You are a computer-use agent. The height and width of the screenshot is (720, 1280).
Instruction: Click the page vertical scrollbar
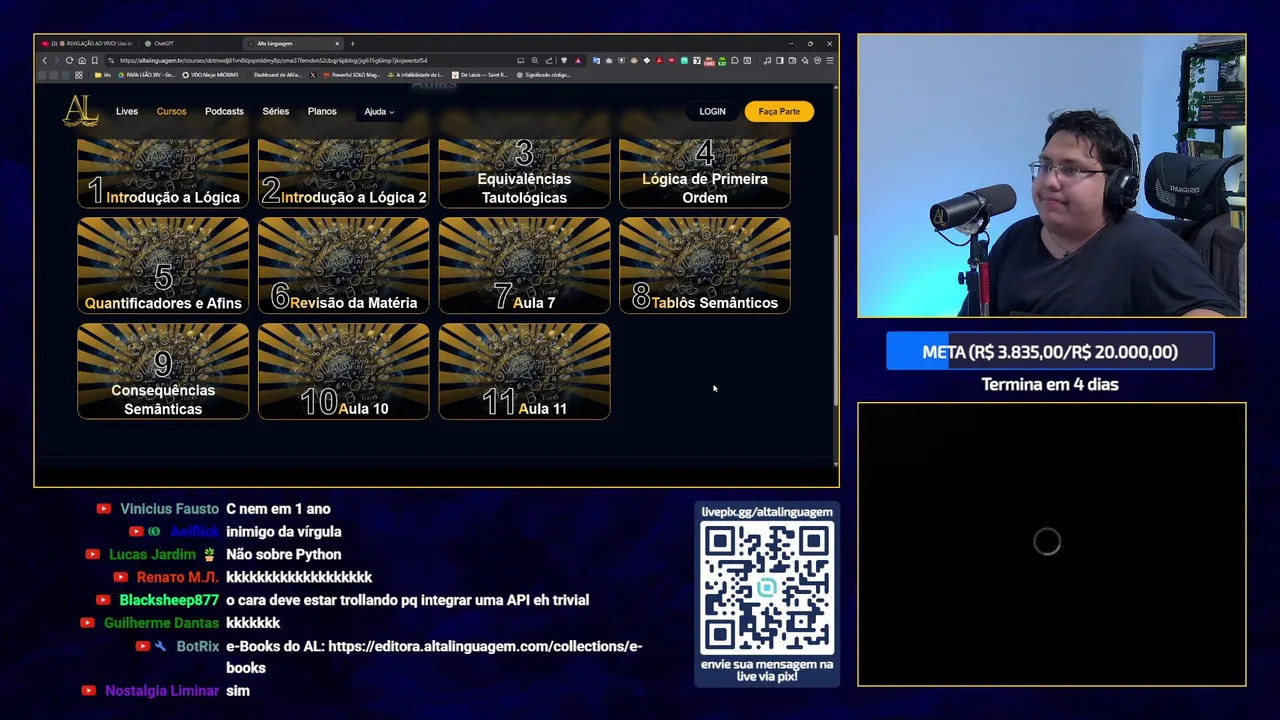click(835, 320)
